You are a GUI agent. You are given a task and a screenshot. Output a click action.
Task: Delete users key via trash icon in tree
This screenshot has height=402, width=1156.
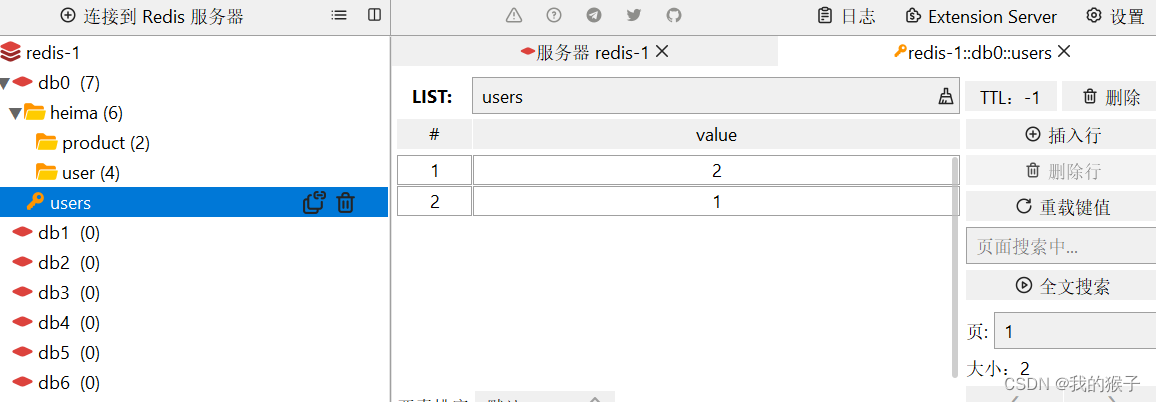(x=345, y=203)
